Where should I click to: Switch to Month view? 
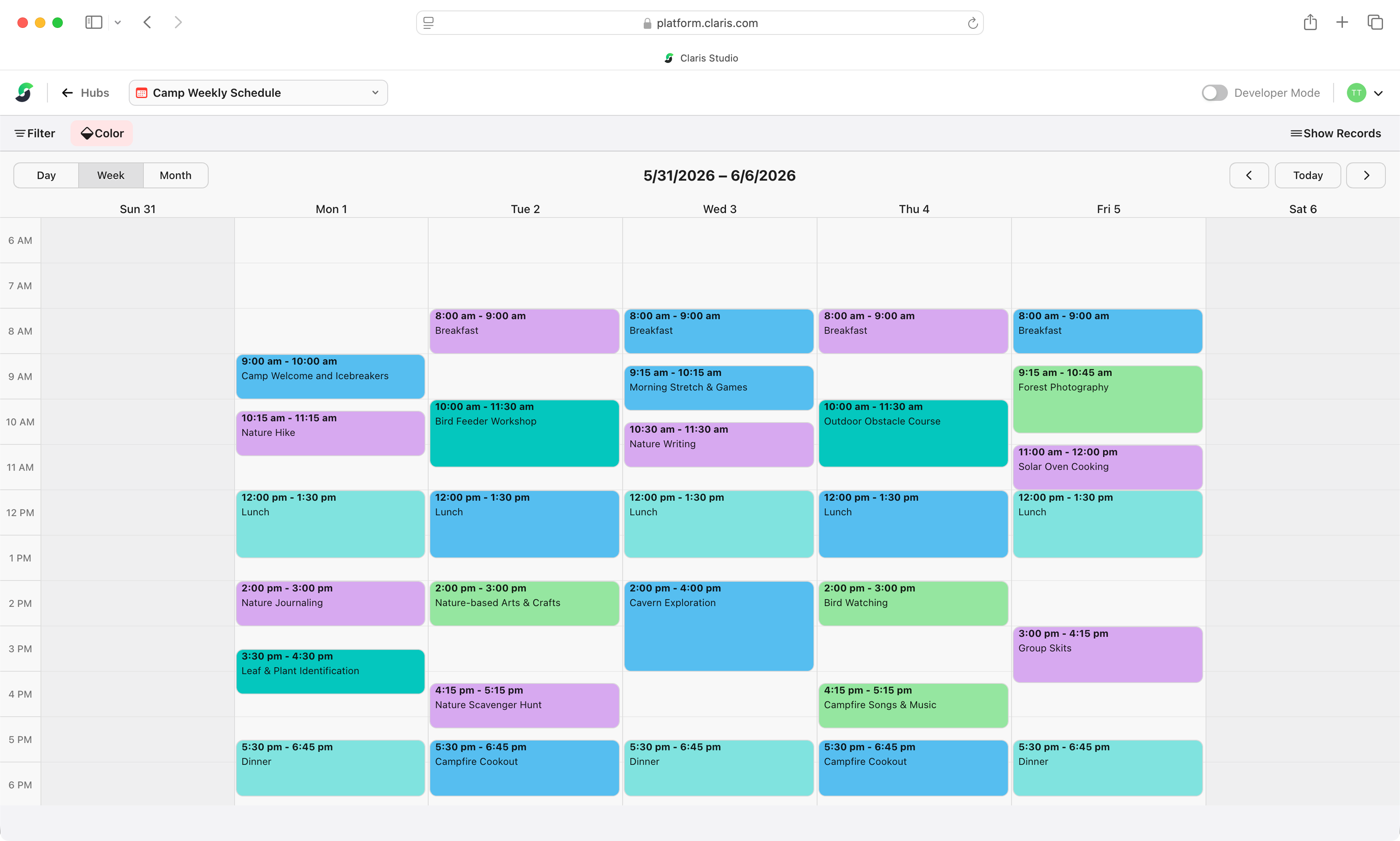point(175,176)
